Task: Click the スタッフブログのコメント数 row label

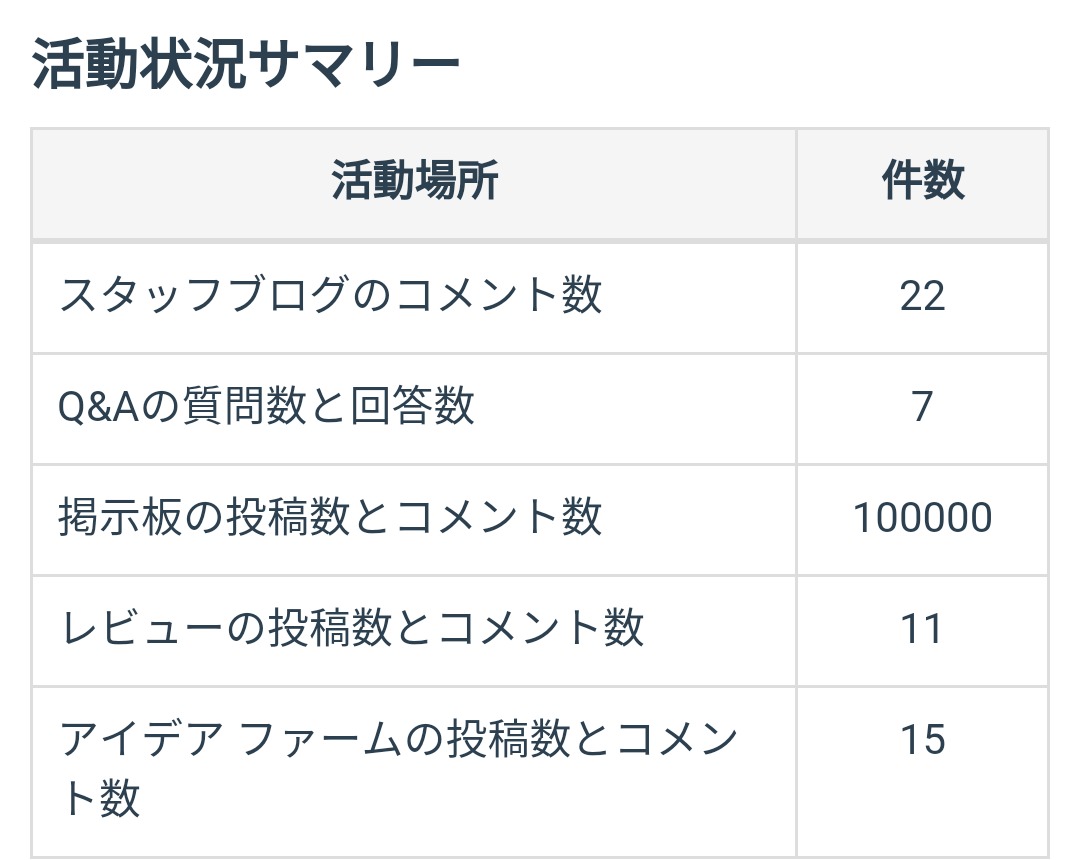Action: pyautogui.click(x=331, y=296)
